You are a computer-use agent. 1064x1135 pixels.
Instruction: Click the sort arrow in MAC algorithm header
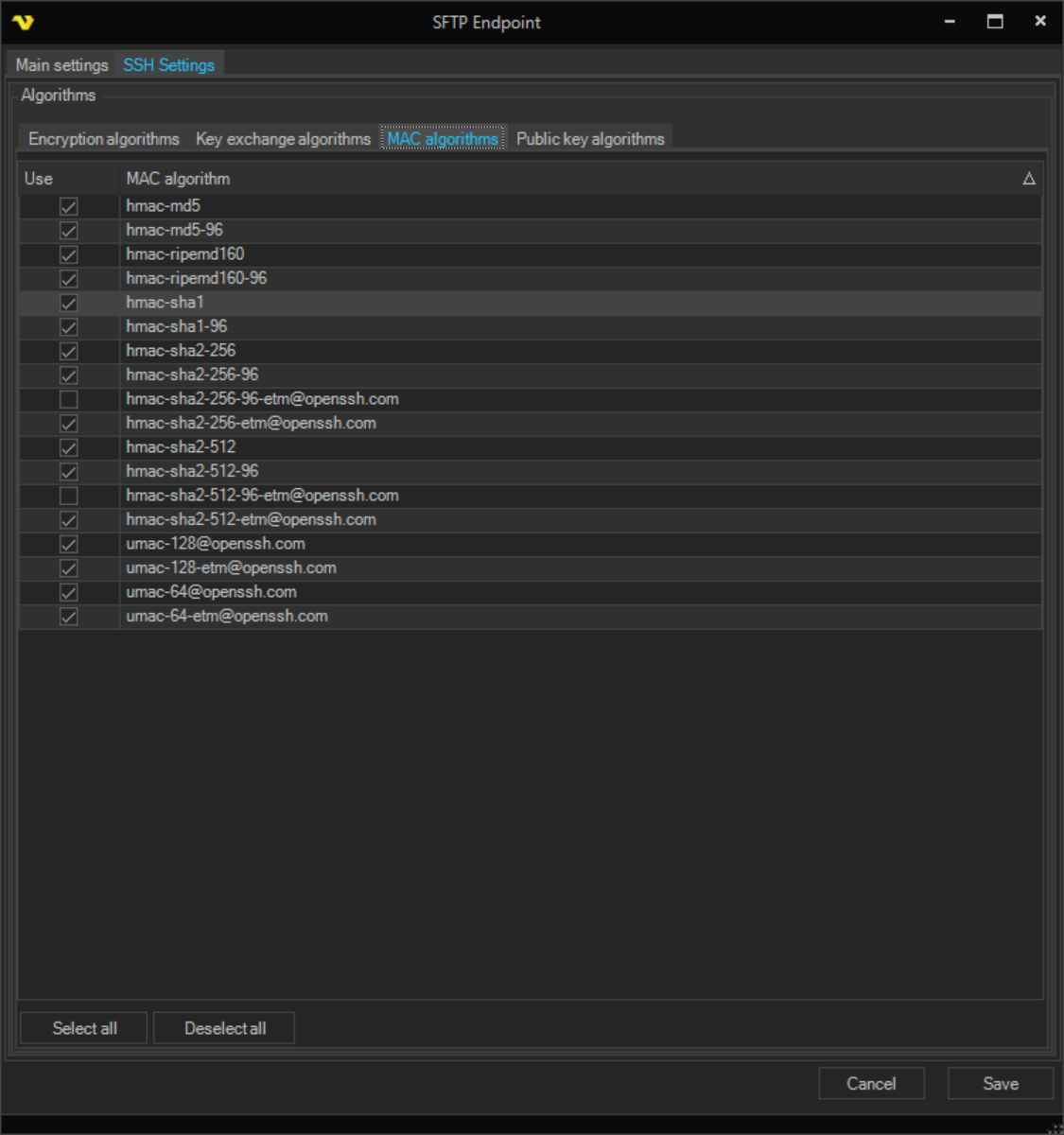[1028, 179]
